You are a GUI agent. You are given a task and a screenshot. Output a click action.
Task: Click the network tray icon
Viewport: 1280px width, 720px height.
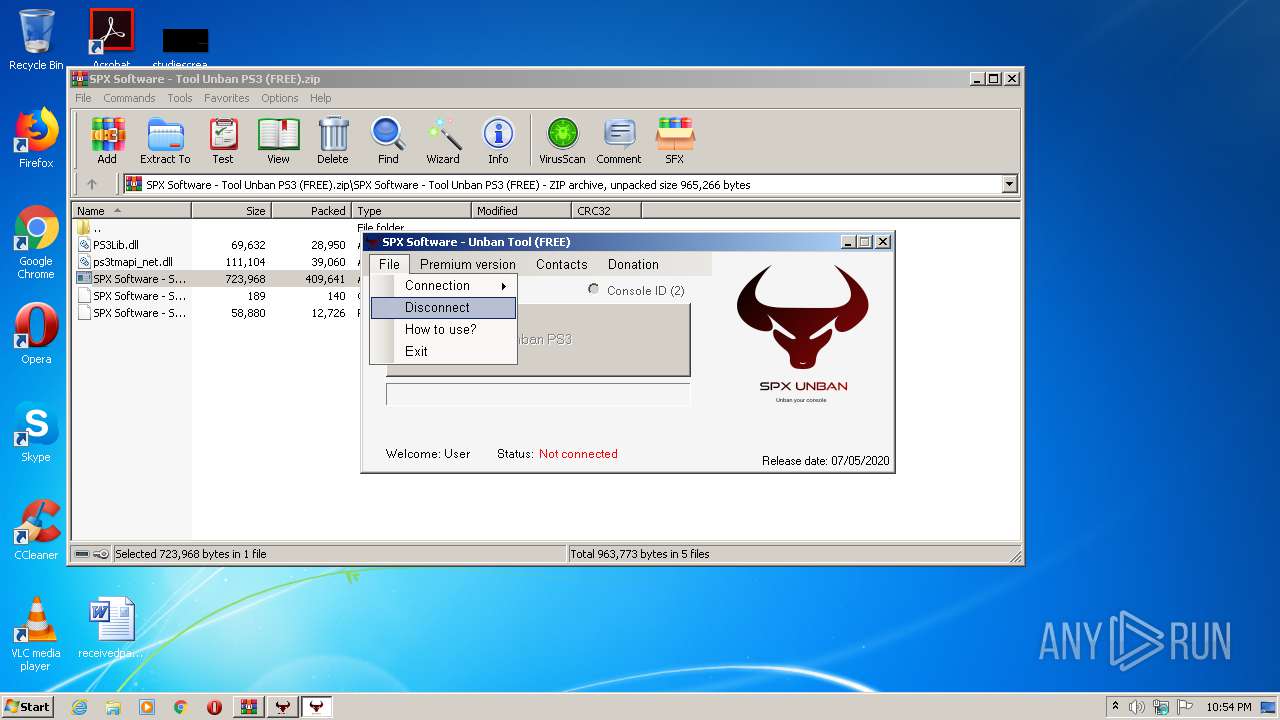click(x=1161, y=707)
